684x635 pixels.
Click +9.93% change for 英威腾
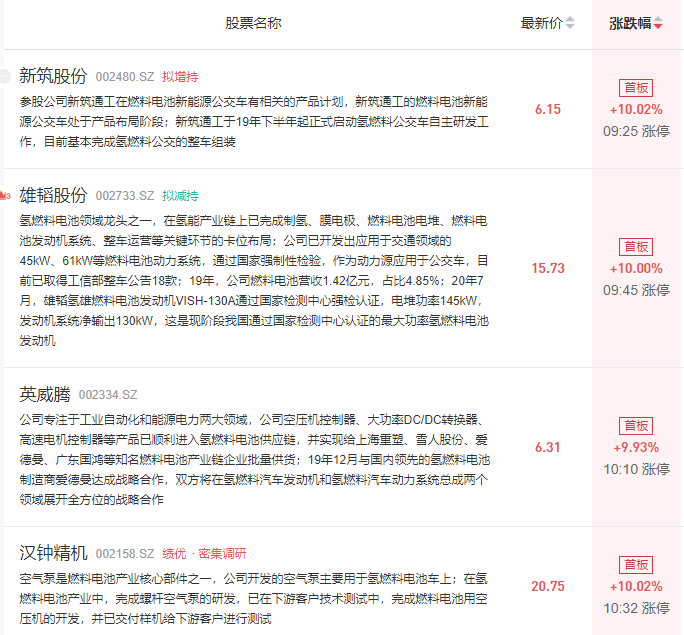point(636,447)
